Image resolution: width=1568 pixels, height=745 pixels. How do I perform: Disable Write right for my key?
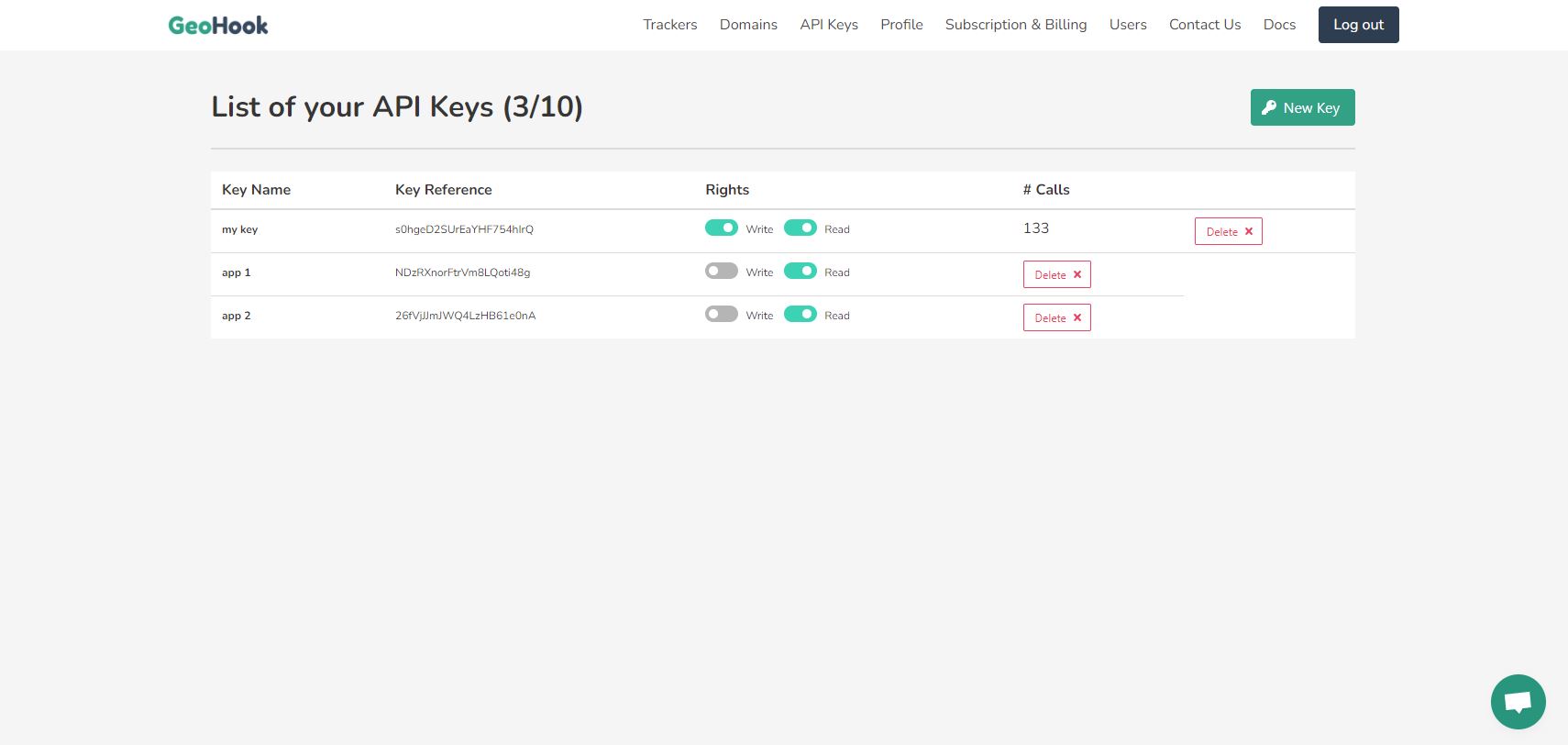click(722, 228)
